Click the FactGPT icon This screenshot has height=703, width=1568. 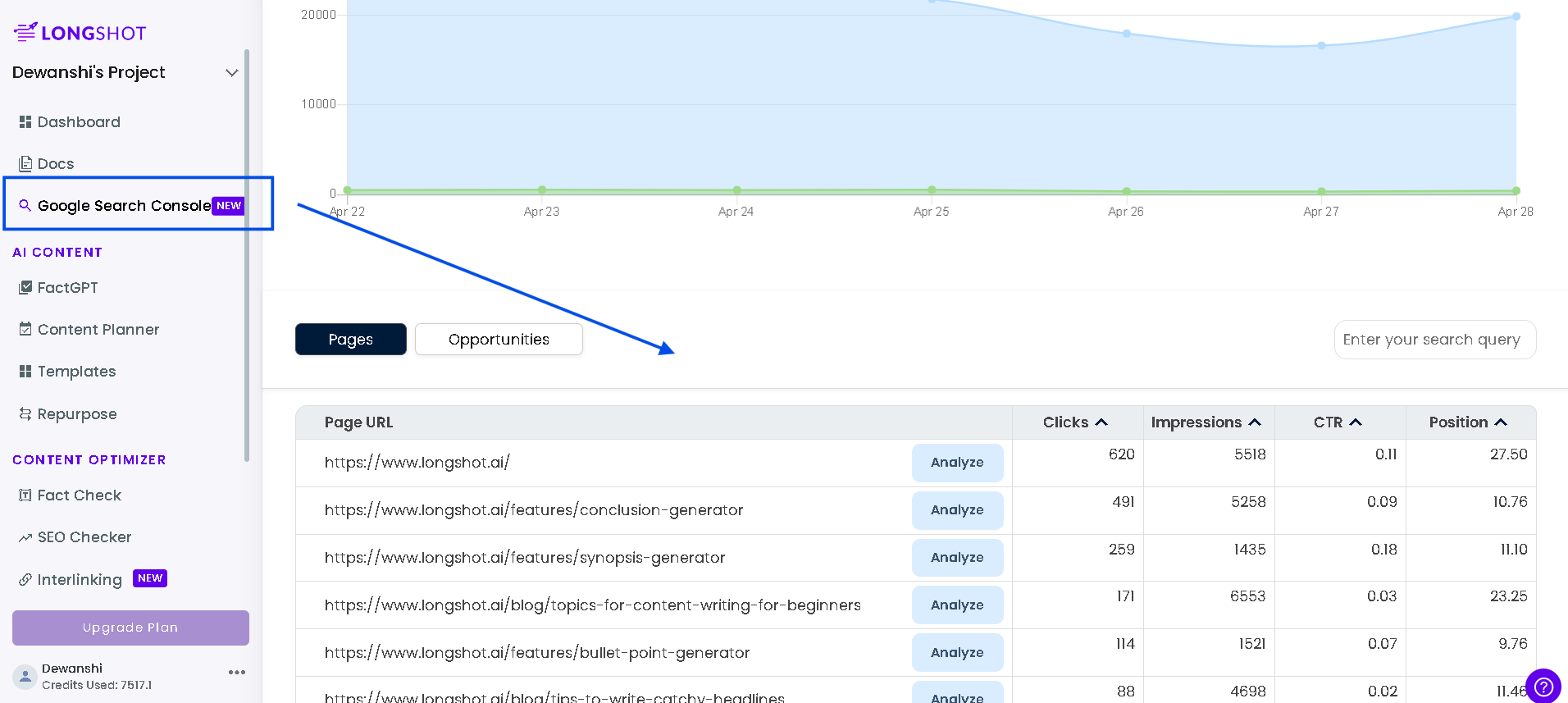click(x=25, y=288)
